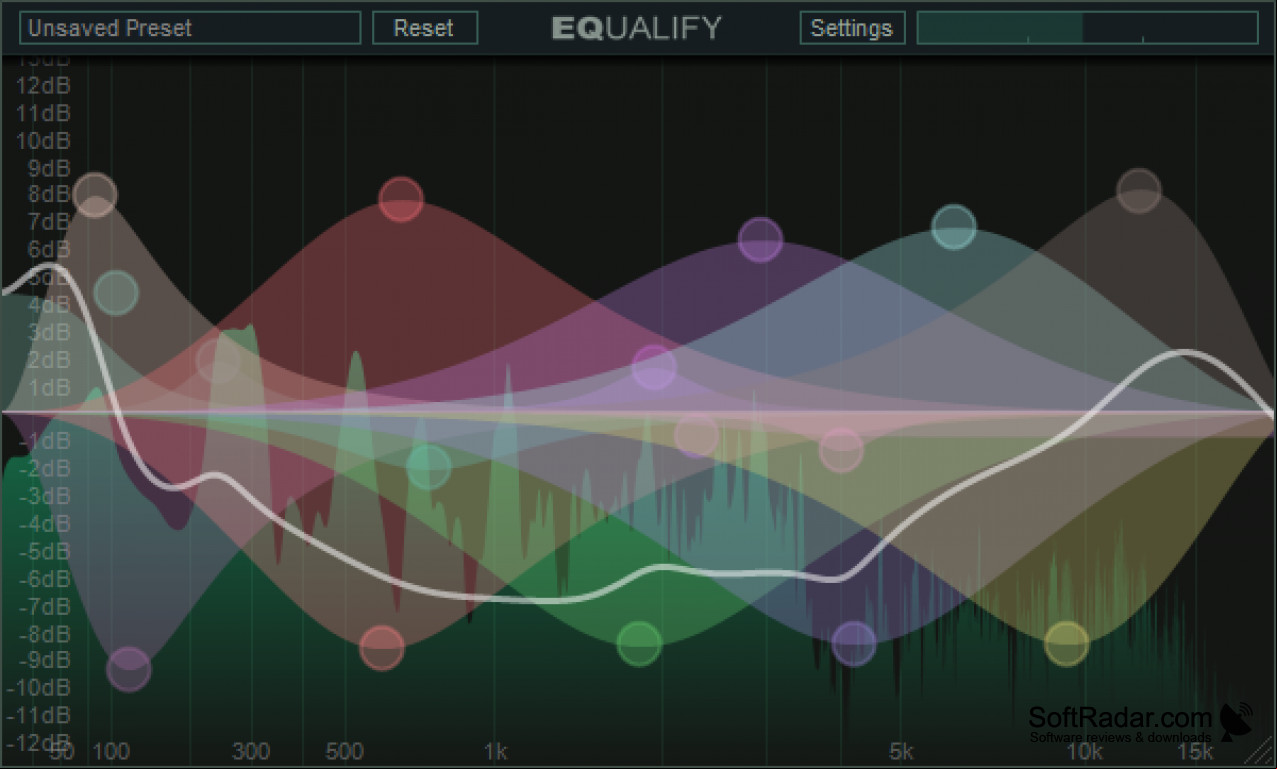Select the beige band node at 8dB low end

(95, 194)
